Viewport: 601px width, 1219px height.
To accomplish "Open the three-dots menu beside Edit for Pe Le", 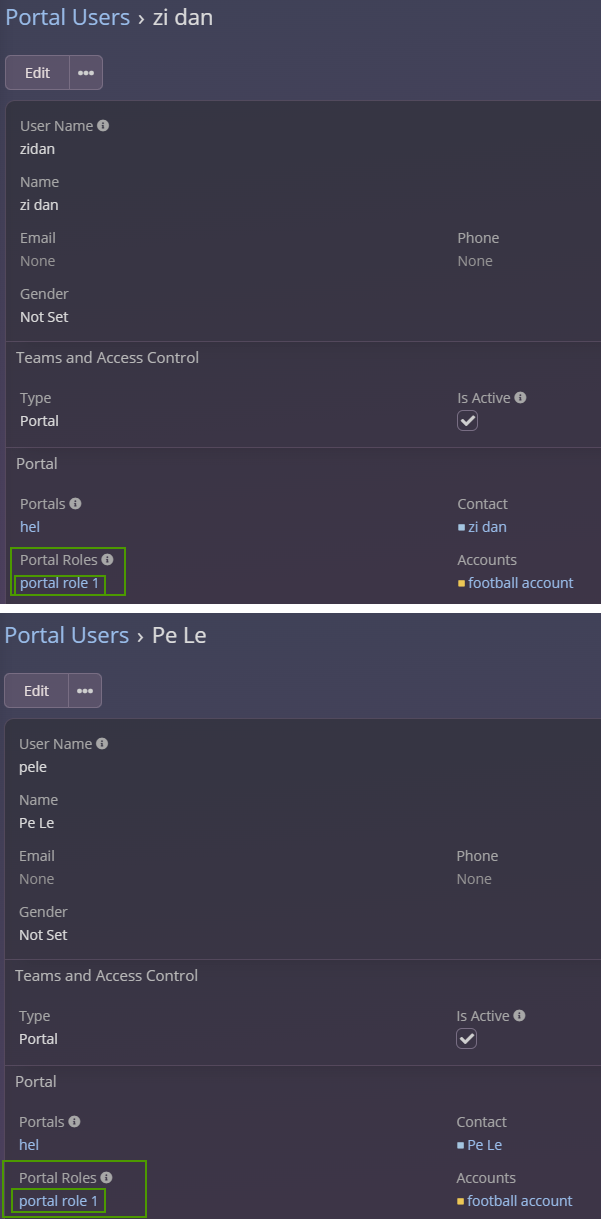I will tap(85, 691).
